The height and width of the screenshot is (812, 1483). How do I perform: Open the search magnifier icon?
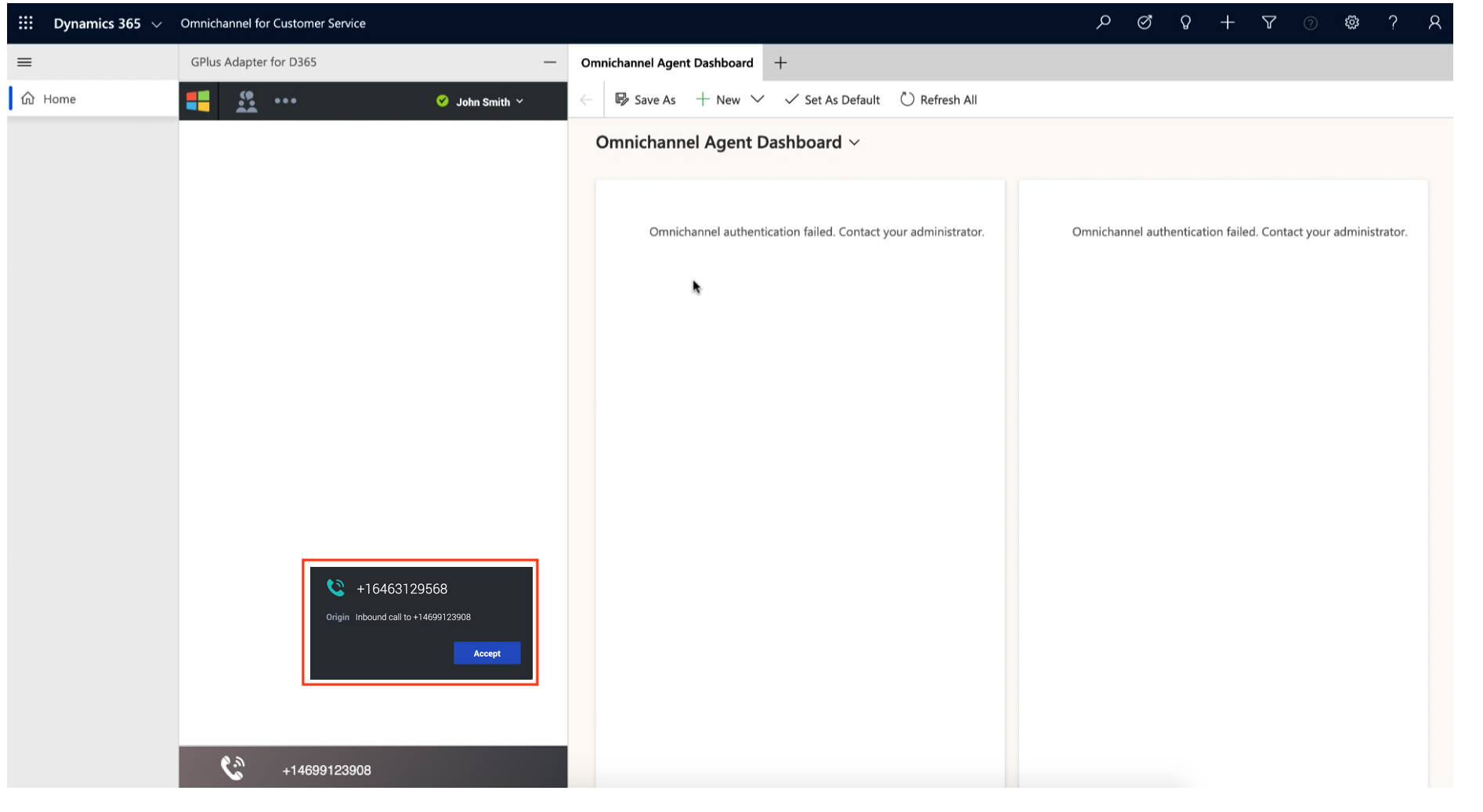1103,23
